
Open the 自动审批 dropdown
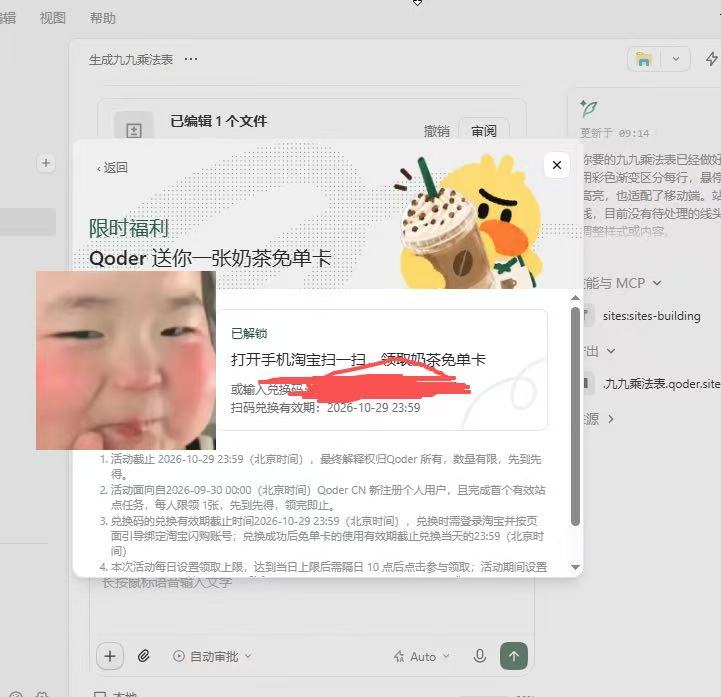[212, 657]
